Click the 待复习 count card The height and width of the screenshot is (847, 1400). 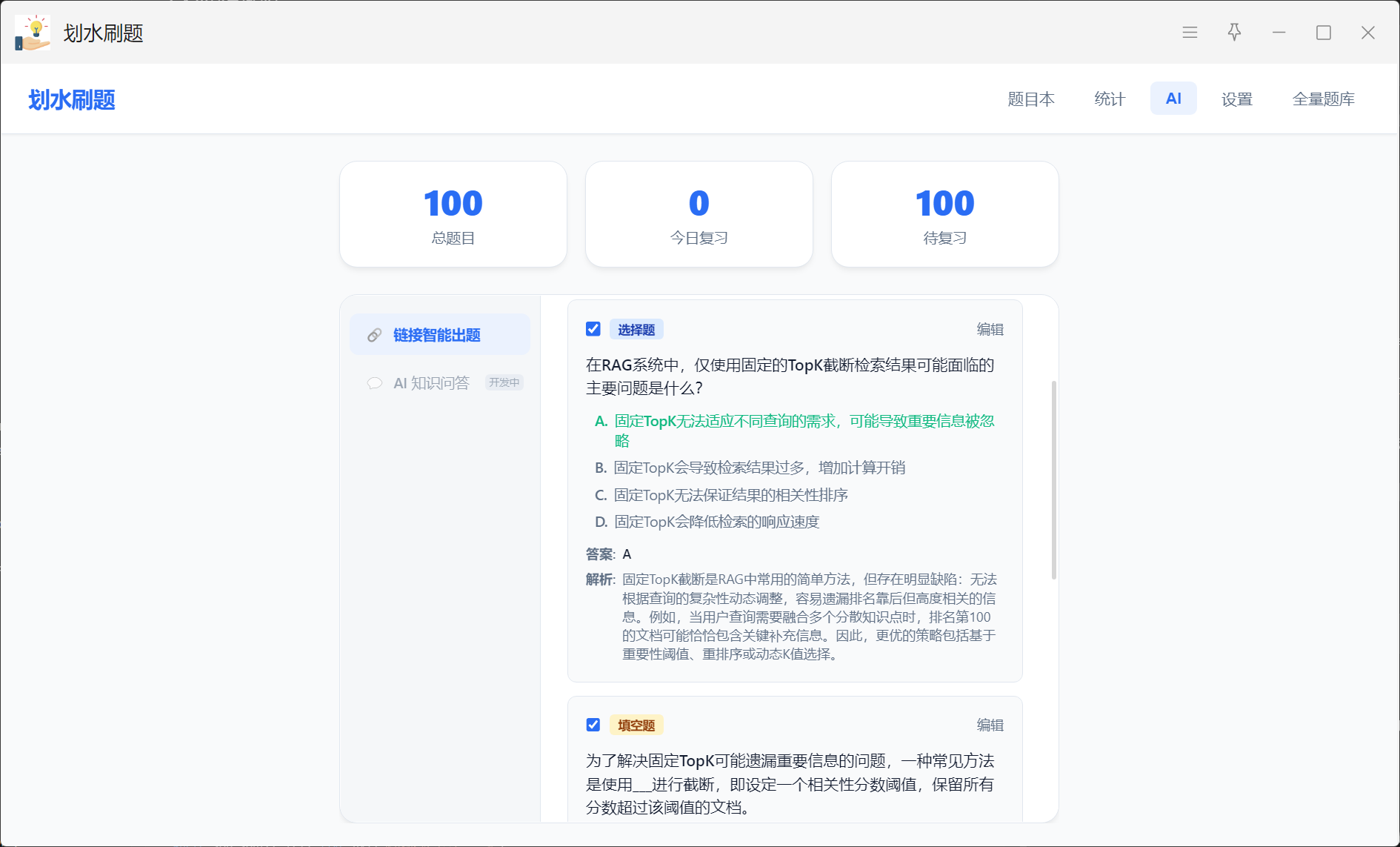[944, 214]
